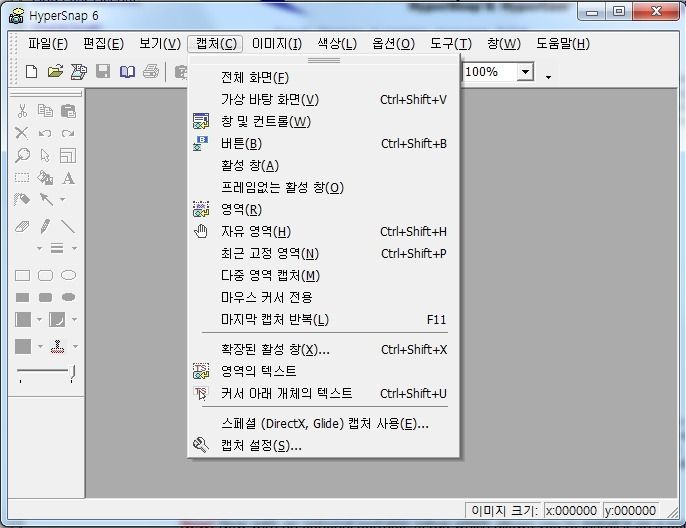Choose 버튼(B) capture option
Screen dimensions: 686x528
324,143
